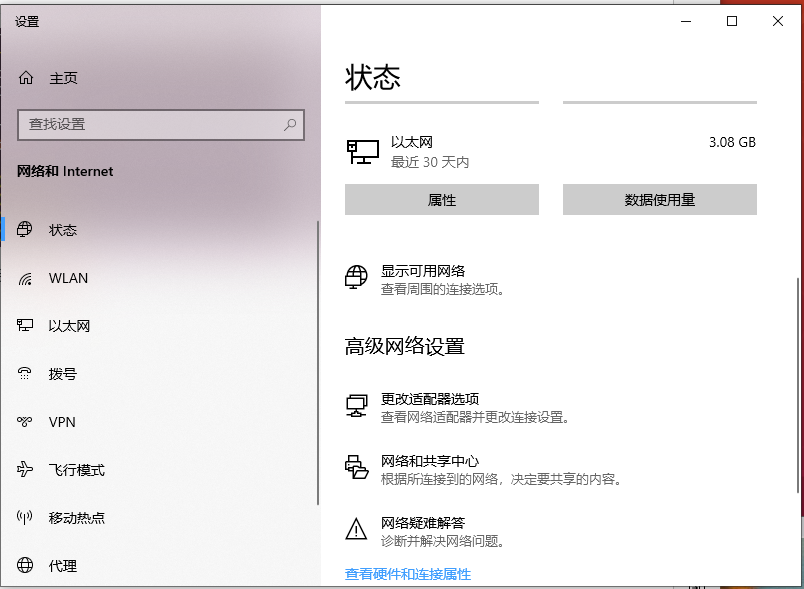Click the hotspot antenna icon for 移动热点
The image size is (804, 589).
tap(25, 517)
